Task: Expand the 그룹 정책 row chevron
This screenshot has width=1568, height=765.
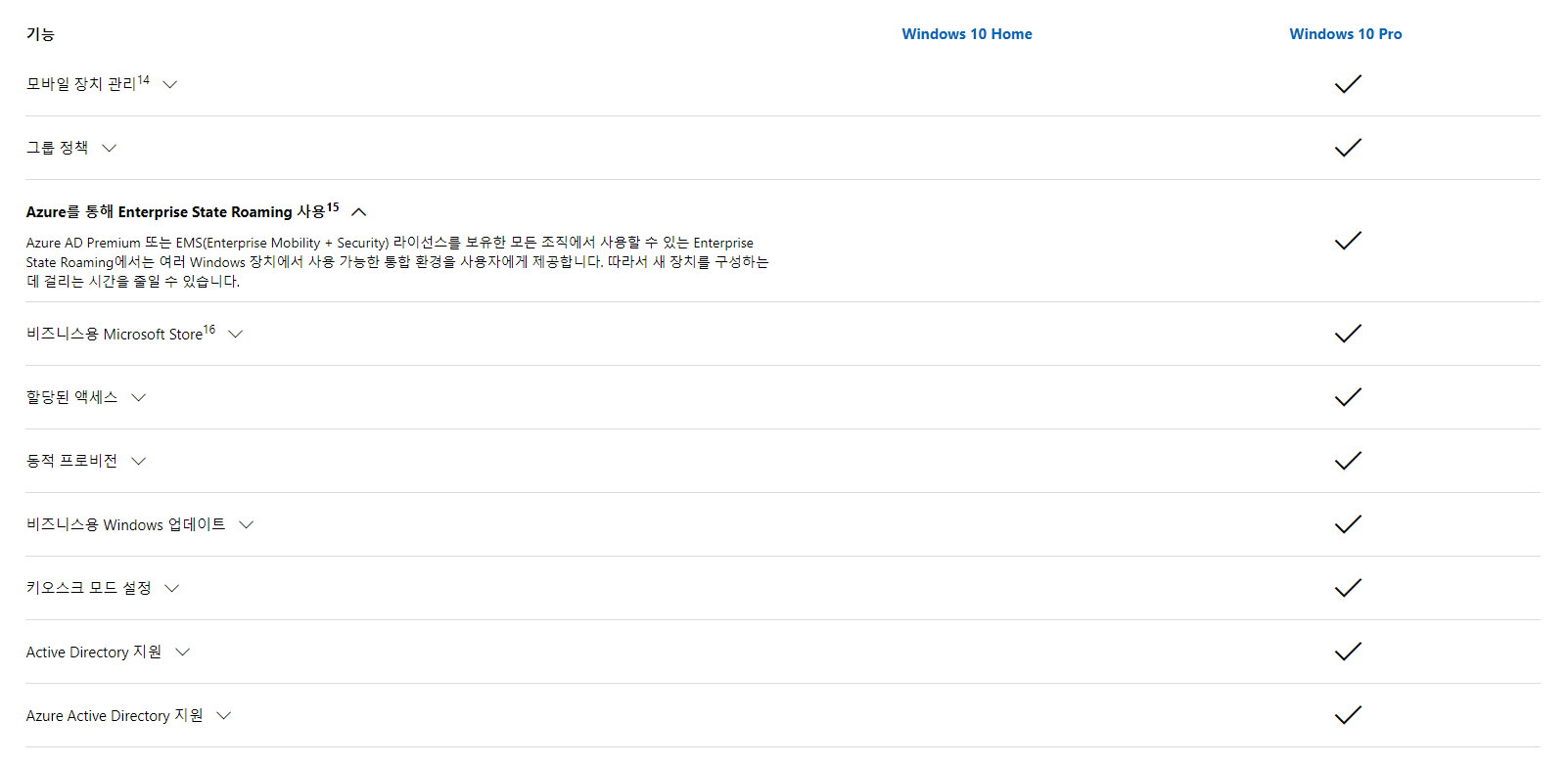Action: click(x=110, y=148)
